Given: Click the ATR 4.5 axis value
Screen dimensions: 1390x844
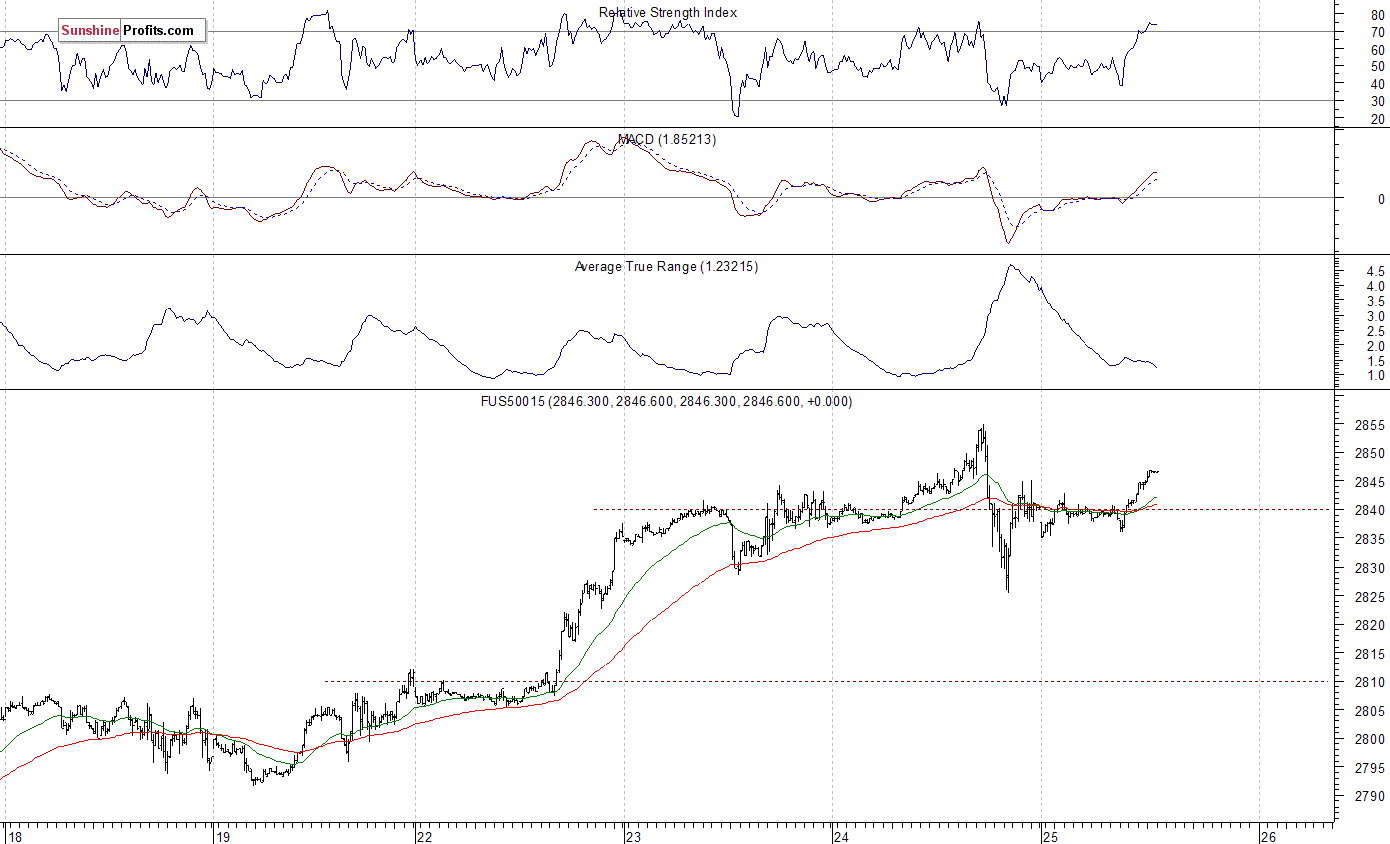Looking at the screenshot, I should tap(1376, 272).
